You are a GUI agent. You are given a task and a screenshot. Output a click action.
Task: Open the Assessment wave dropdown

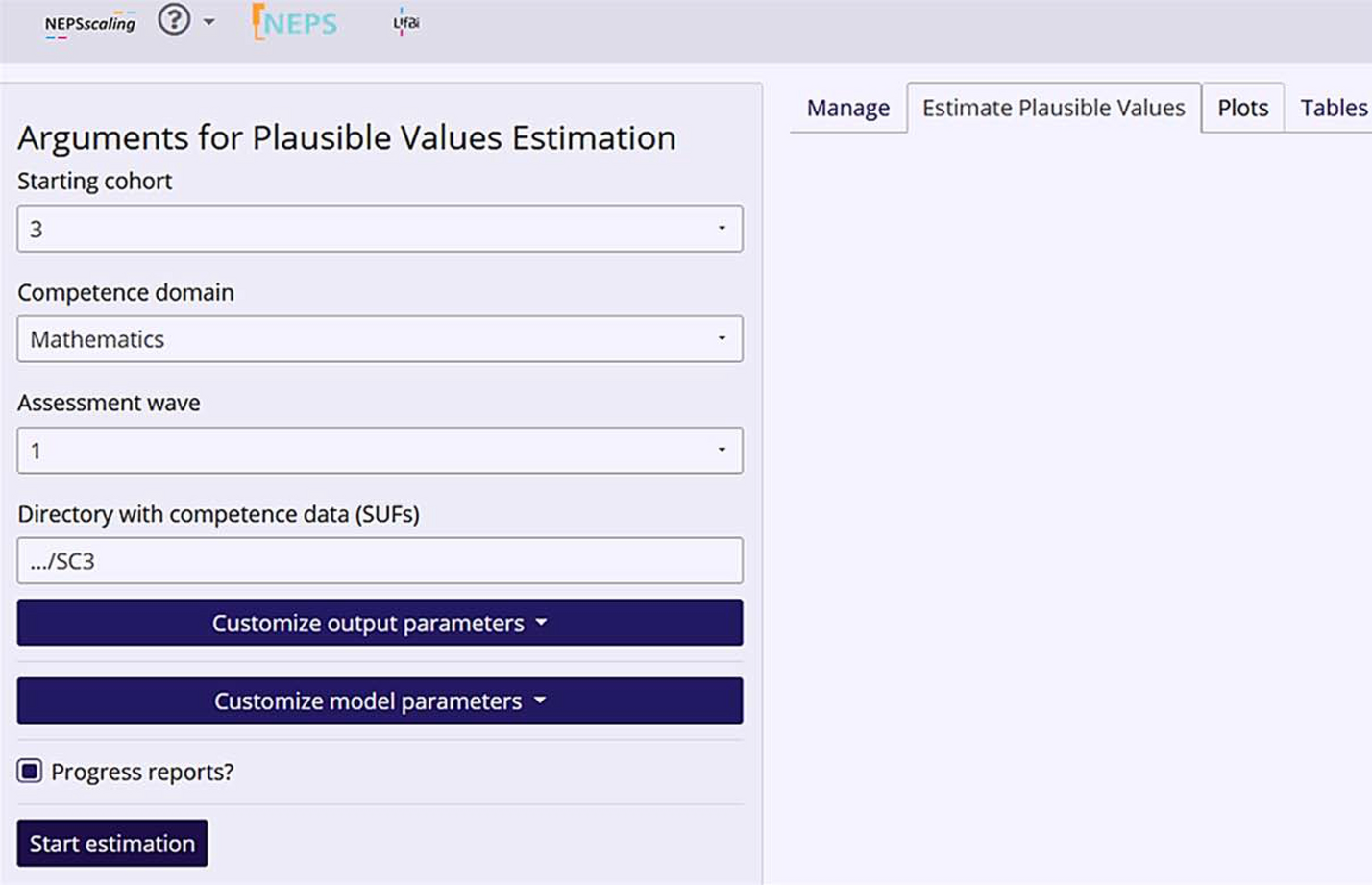click(380, 451)
